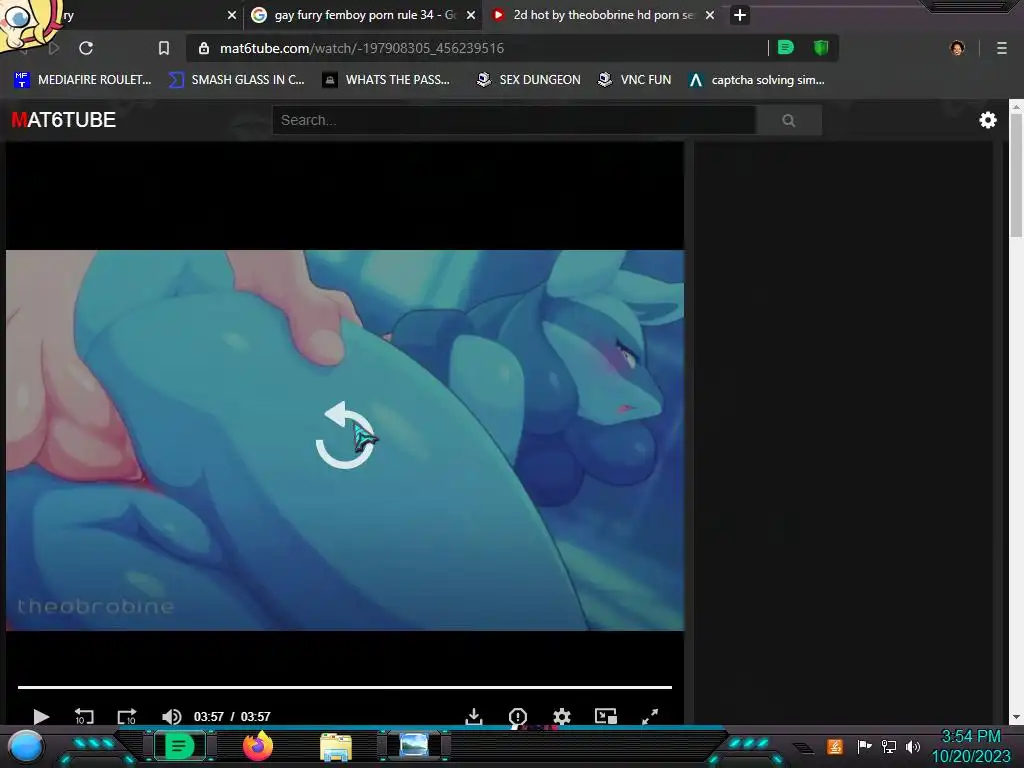
Task: Click the scrollbar up arrow
Action: pyautogui.click(x=1016, y=105)
